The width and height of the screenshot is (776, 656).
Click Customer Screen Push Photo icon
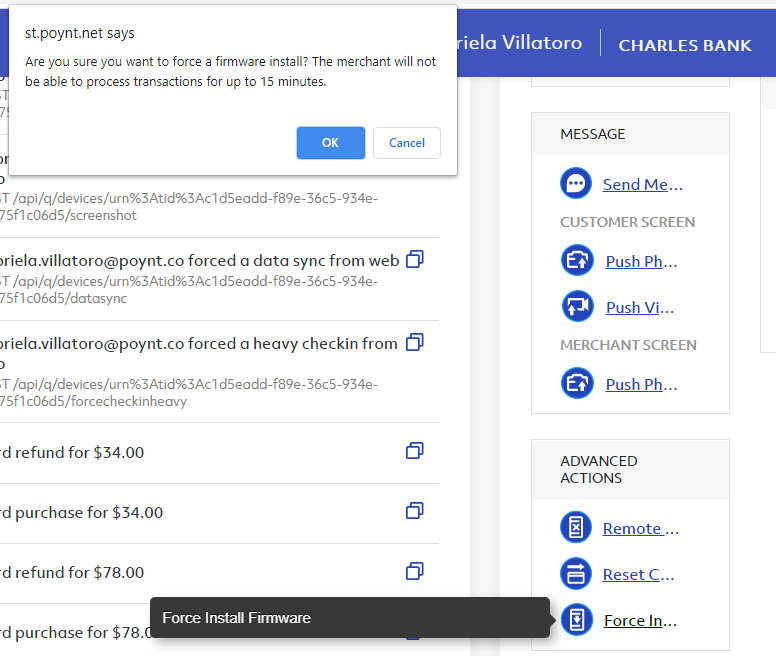tap(577, 260)
